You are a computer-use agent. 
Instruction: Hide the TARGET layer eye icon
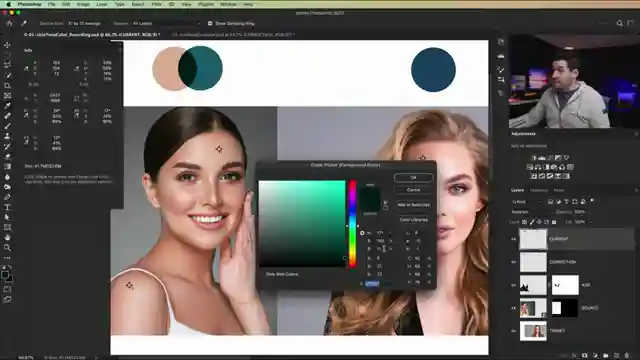pos(513,331)
